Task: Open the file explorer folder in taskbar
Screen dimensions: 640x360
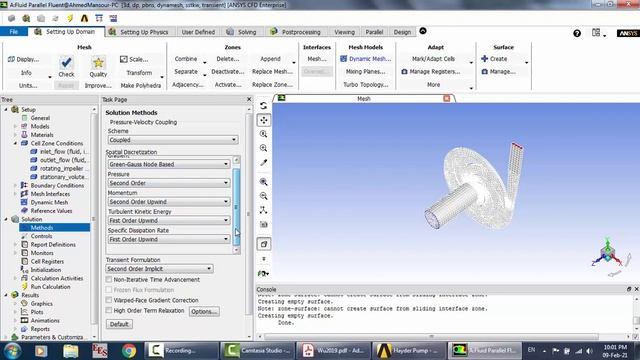Action: (71, 350)
